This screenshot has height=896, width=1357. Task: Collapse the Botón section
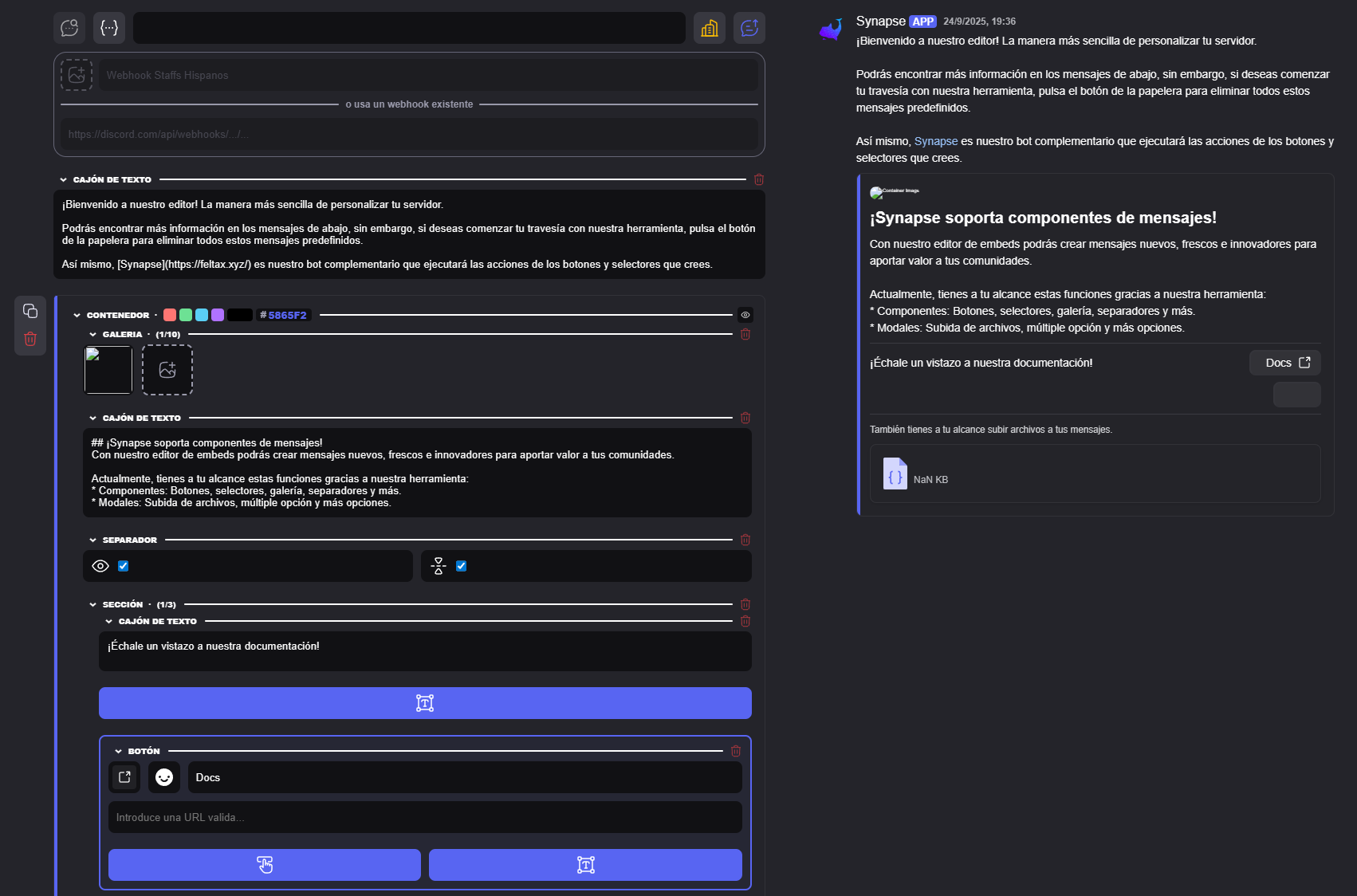[x=119, y=752]
